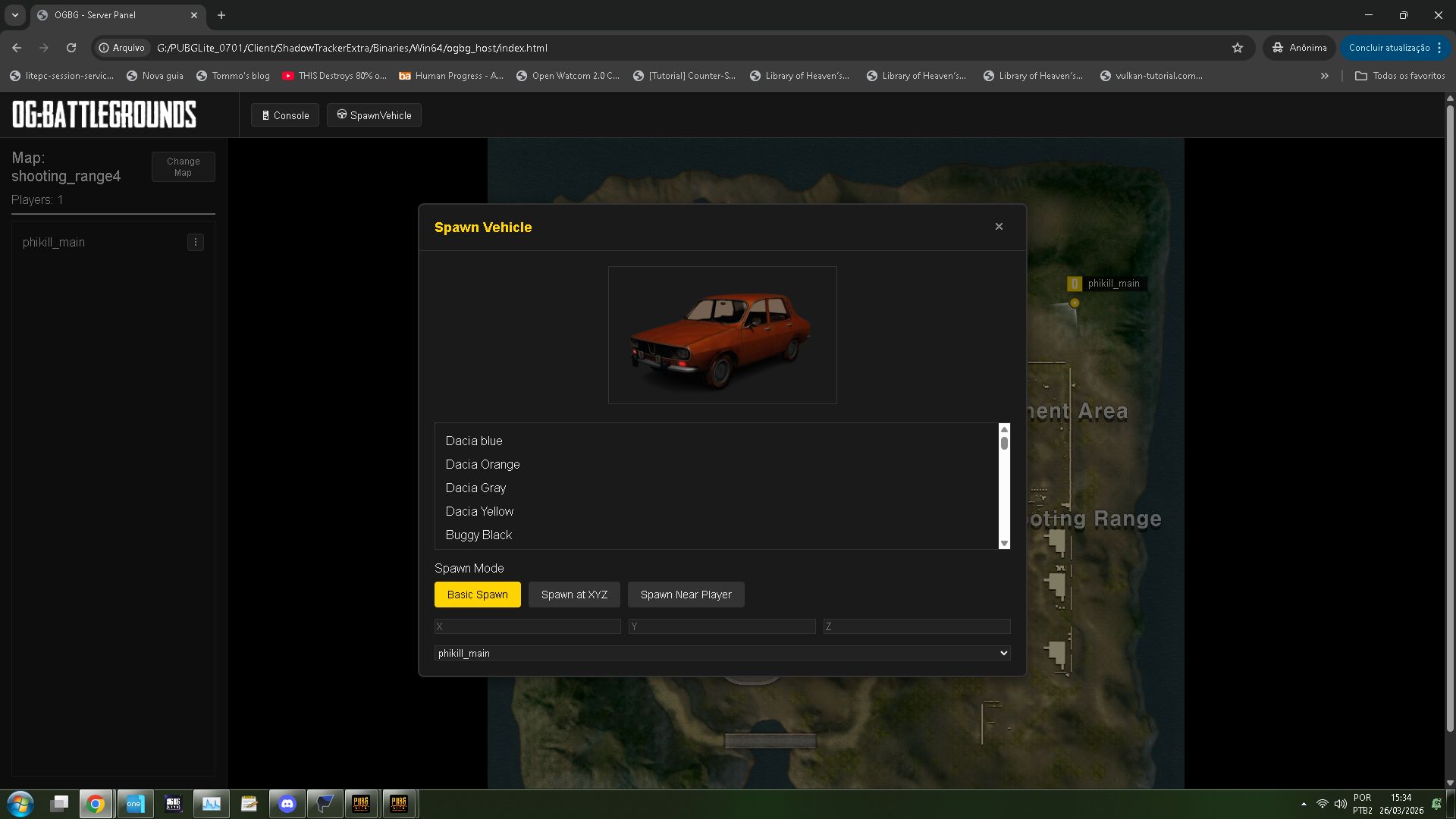Screen dimensions: 1456x819
Task: Select Buggy Black from vehicle list
Action: pyautogui.click(x=717, y=535)
